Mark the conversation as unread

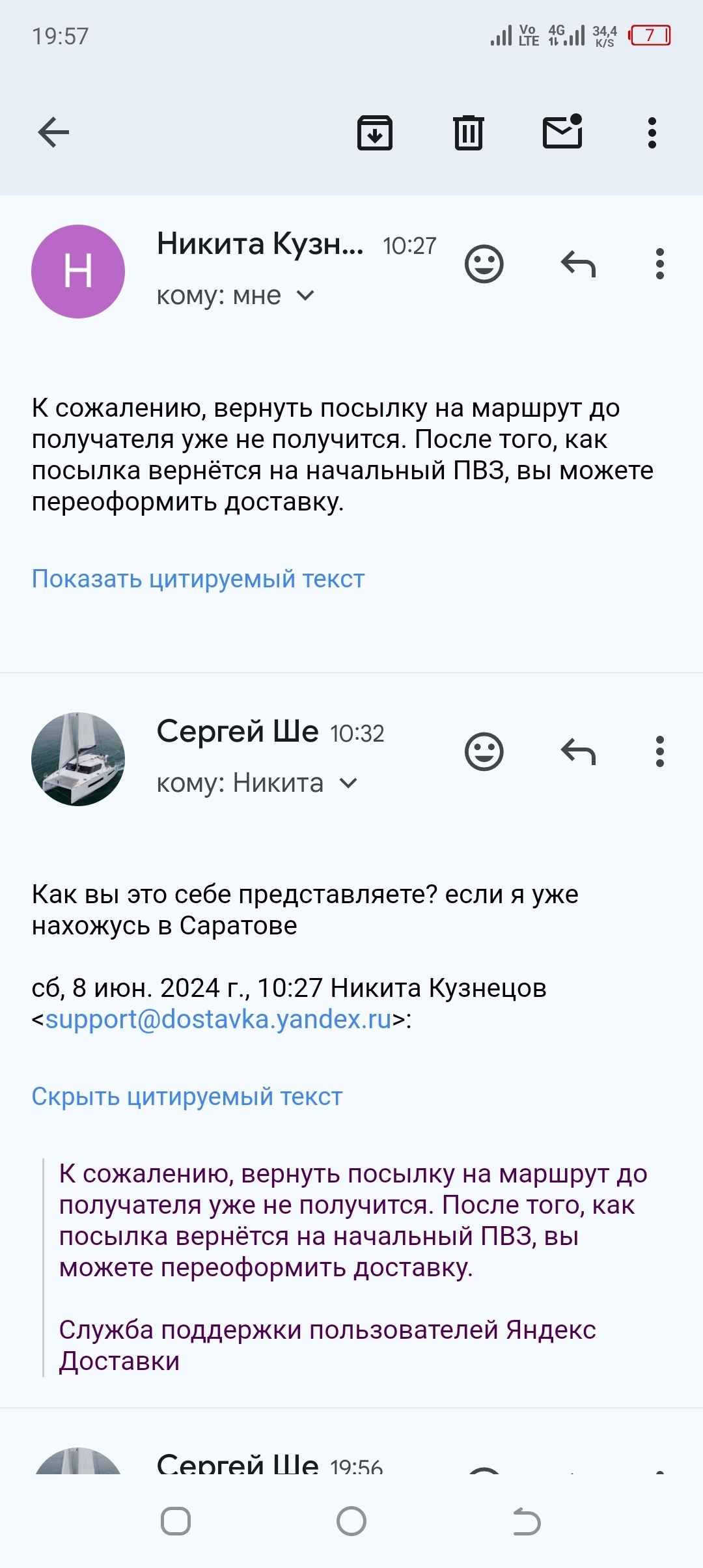click(562, 132)
